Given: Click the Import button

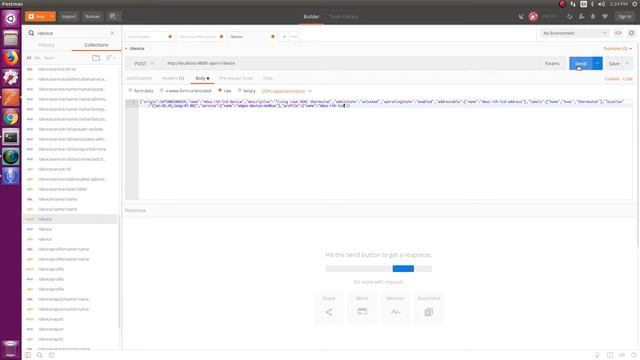Looking at the screenshot, I should pos(69,17).
